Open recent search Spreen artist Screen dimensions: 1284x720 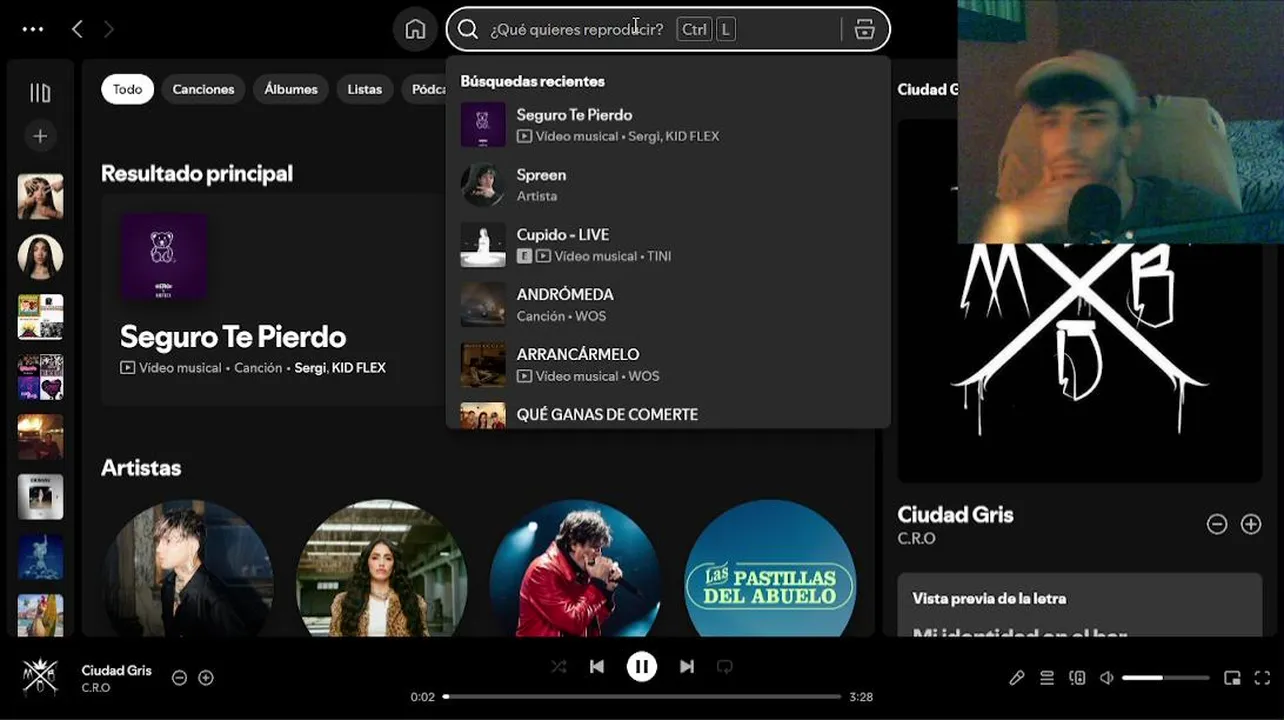click(x=668, y=185)
